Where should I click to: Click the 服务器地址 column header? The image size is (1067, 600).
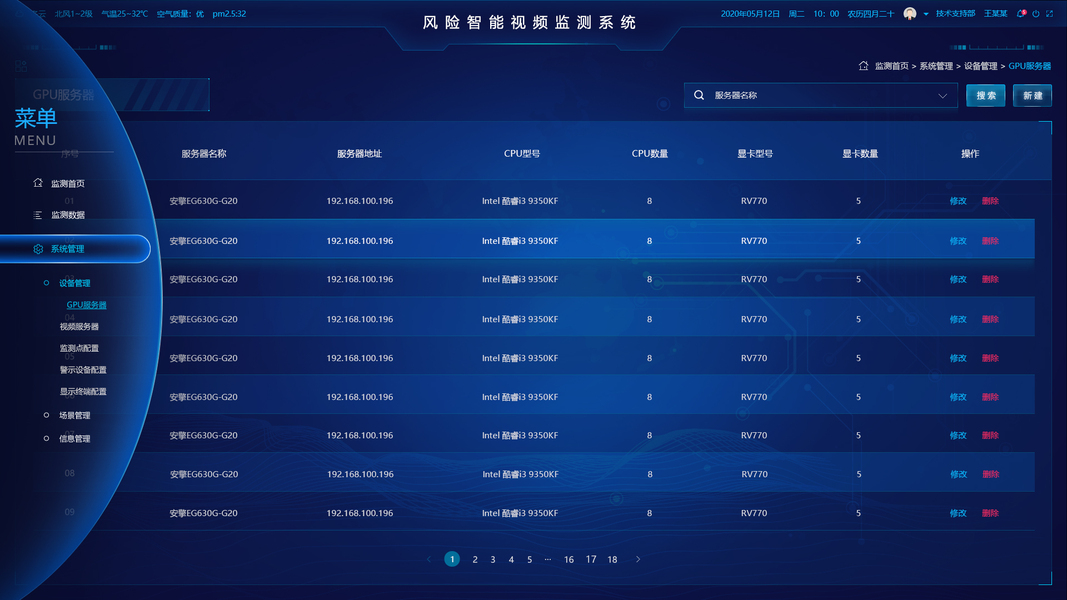[x=359, y=154]
